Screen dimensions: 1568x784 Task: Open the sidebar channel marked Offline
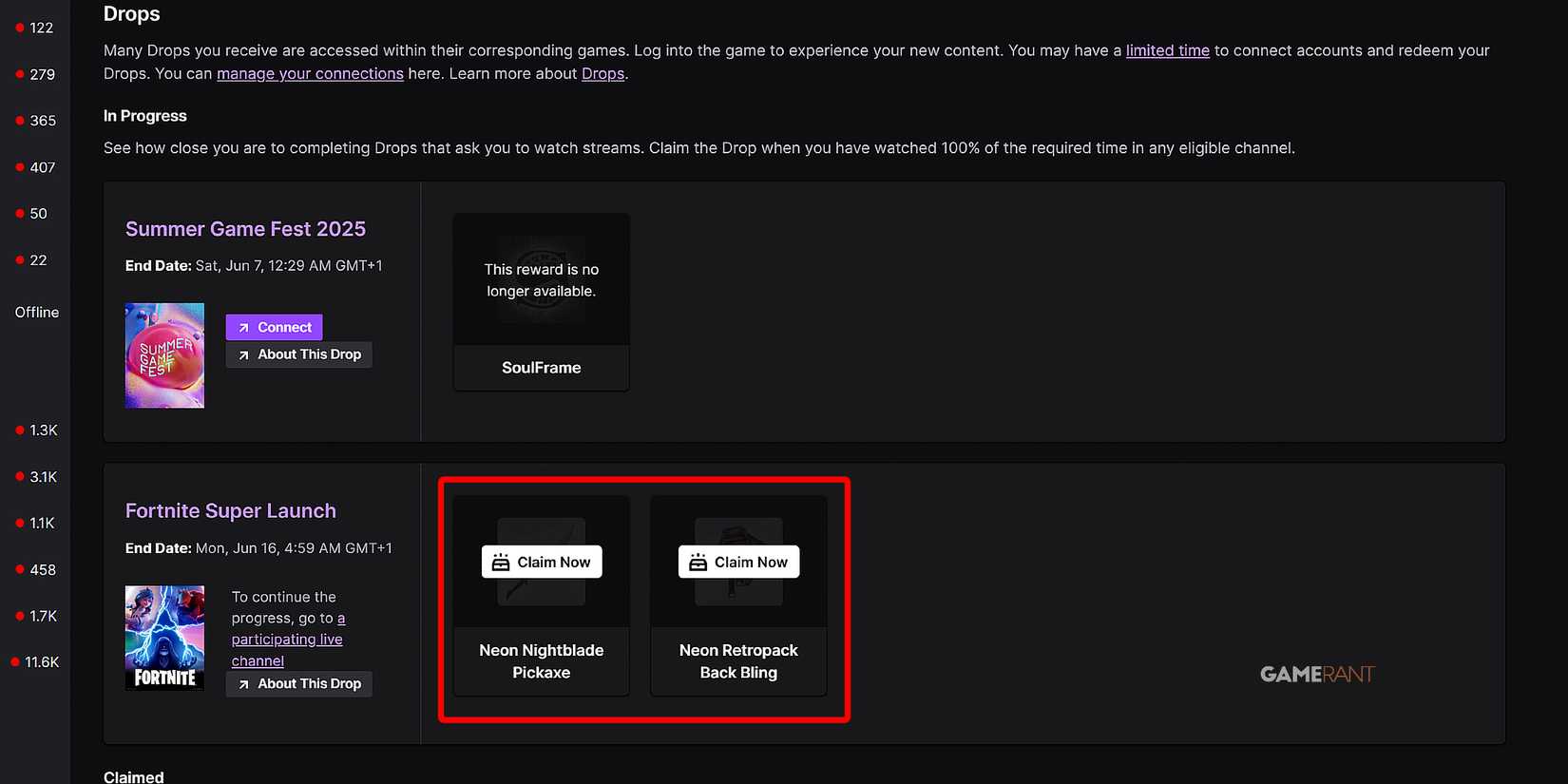click(36, 313)
